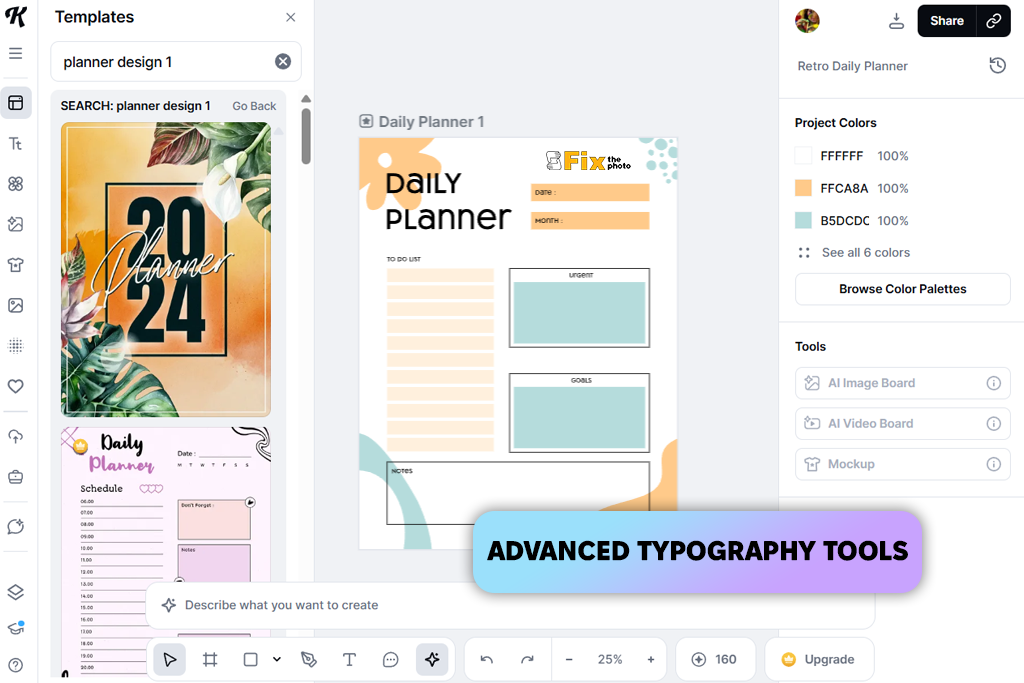Viewport: 1024px width, 683px height.
Task: Select the 2024 Planner tropical template
Action: (x=166, y=269)
